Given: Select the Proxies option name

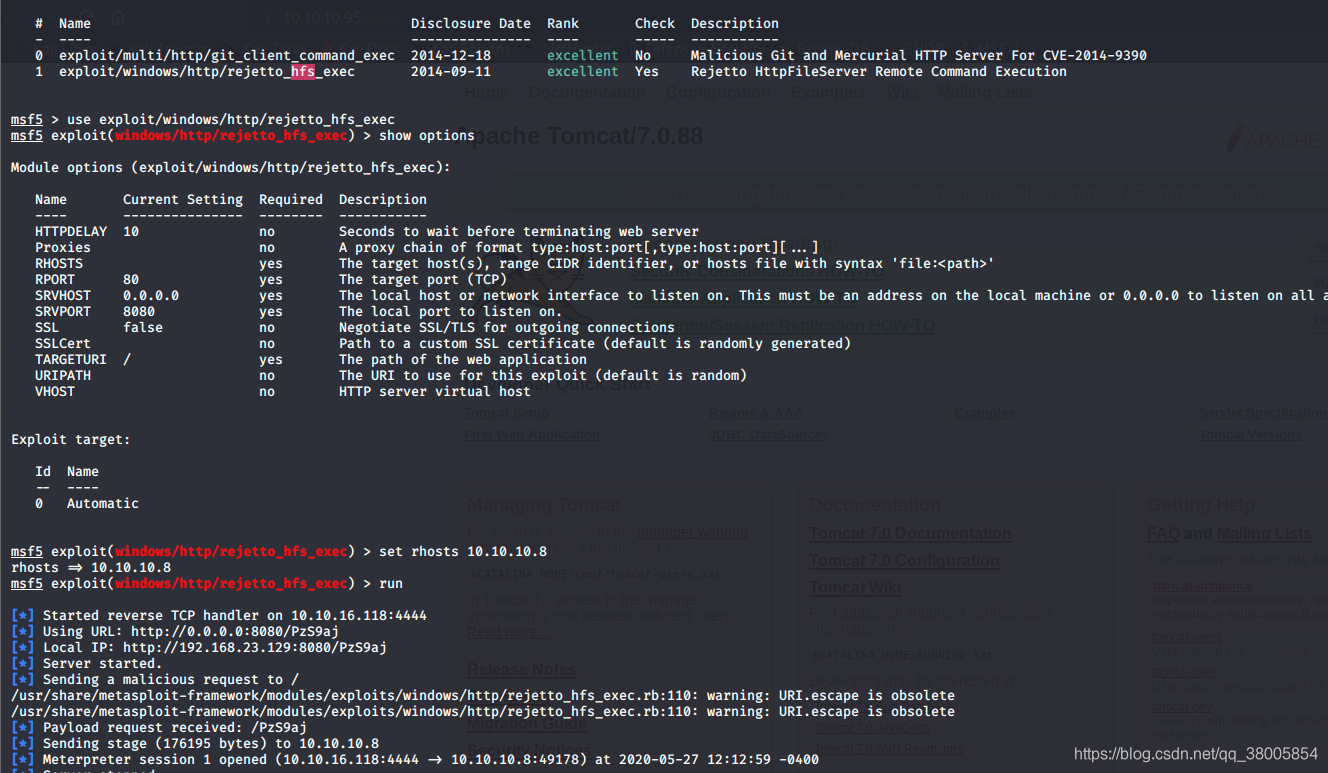Looking at the screenshot, I should tap(63, 247).
